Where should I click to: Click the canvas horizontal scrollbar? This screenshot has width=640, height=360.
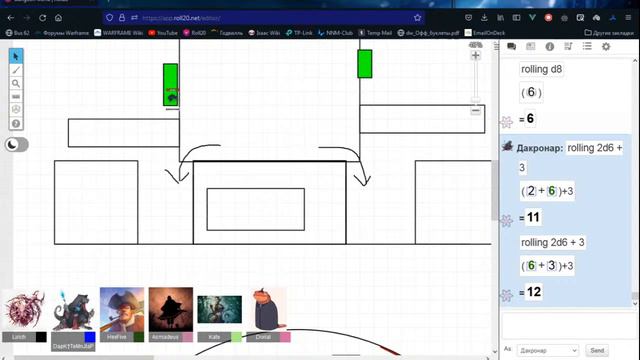point(84,358)
